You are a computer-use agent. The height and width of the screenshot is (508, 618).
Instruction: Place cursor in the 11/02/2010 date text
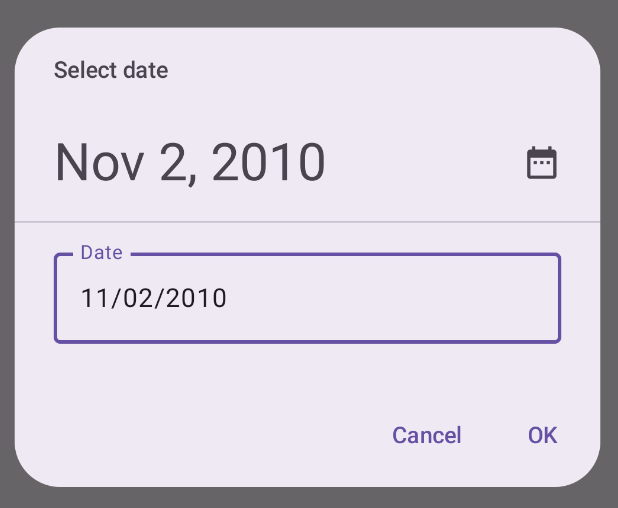(x=154, y=298)
